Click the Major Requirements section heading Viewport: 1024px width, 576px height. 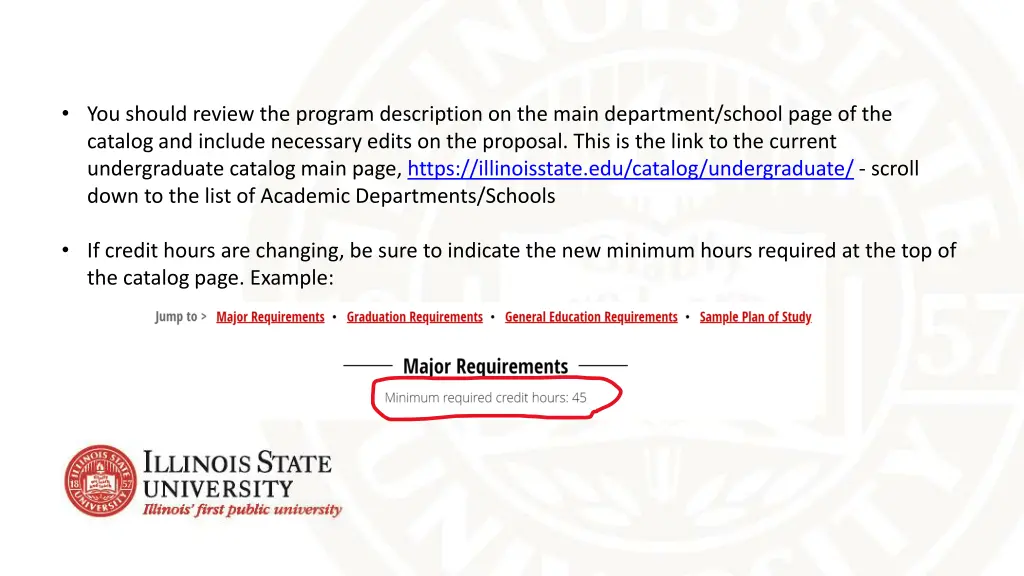point(486,366)
